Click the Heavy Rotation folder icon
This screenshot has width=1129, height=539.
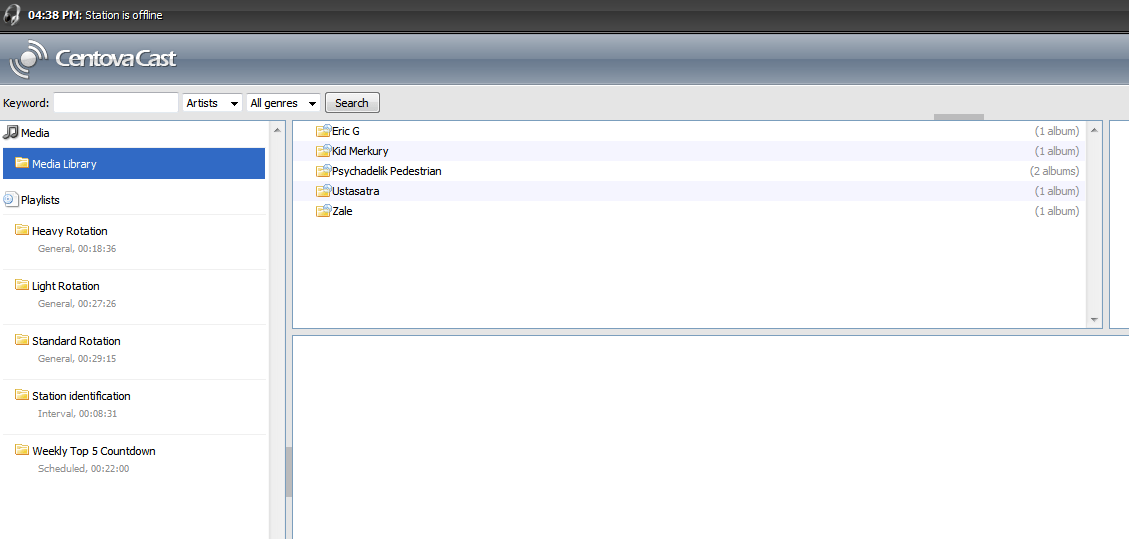click(22, 230)
